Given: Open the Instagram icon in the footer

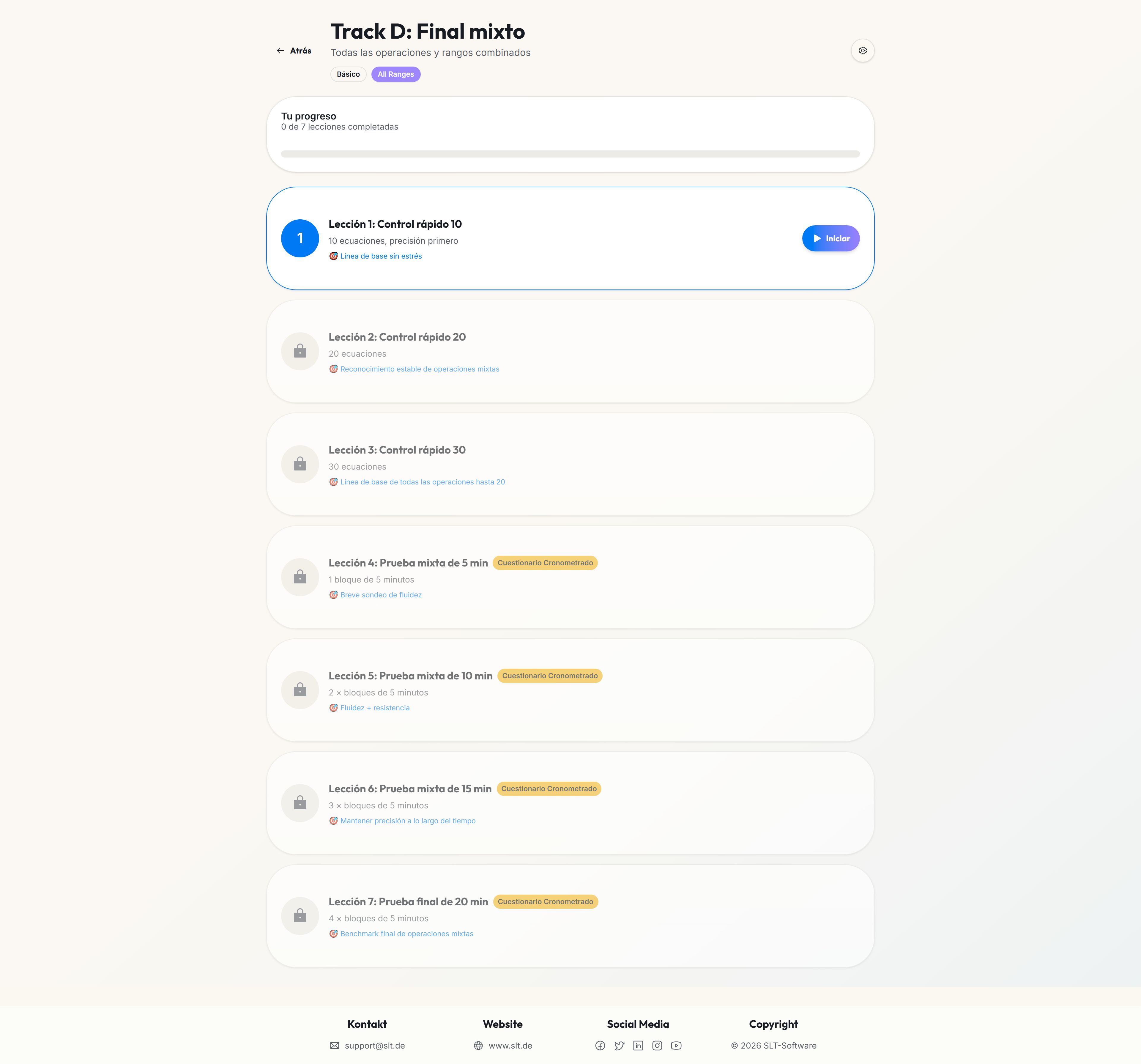Looking at the screenshot, I should click(x=657, y=1046).
